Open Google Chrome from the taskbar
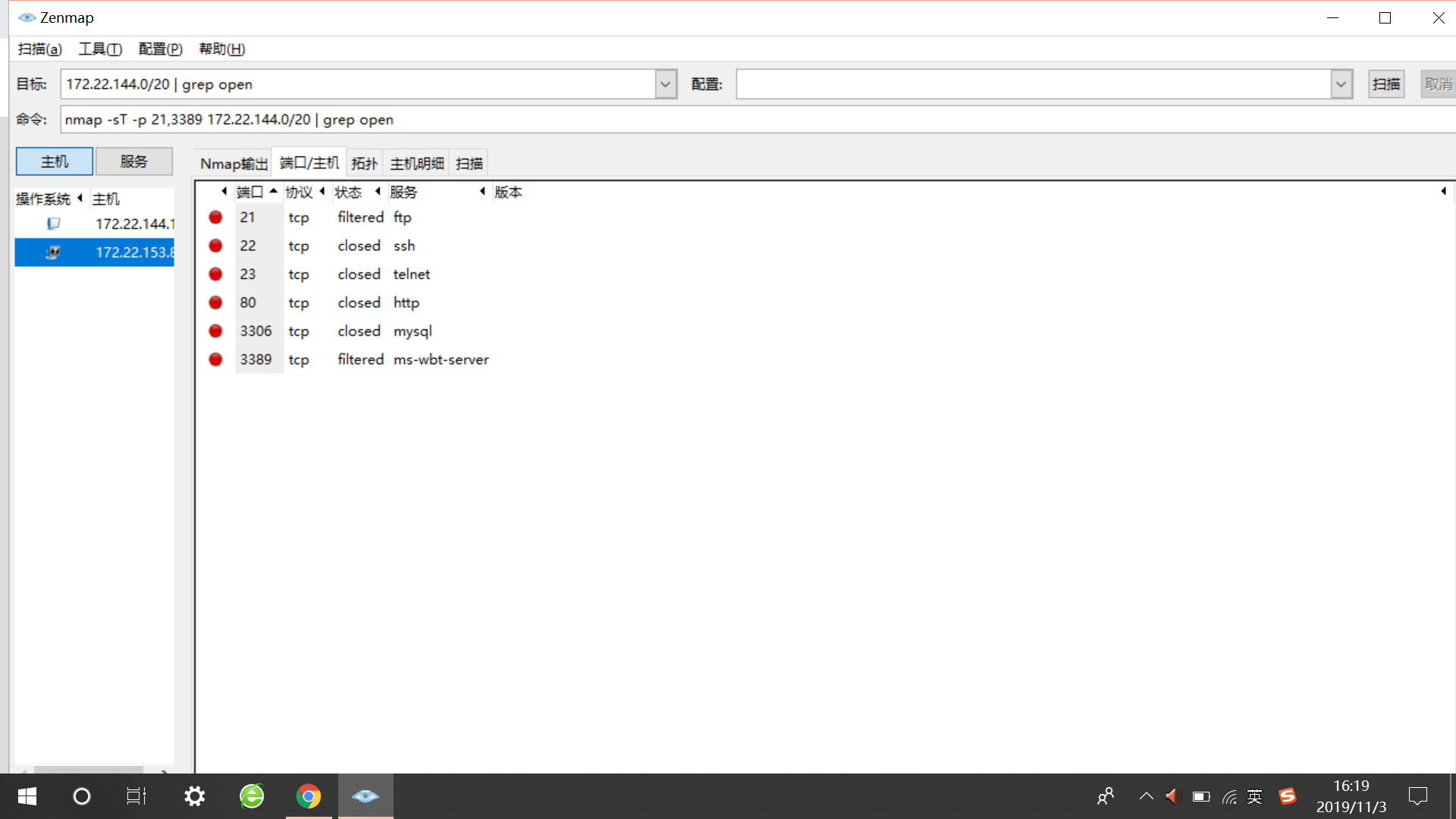Screen dimensions: 1456x819 [x=308, y=796]
